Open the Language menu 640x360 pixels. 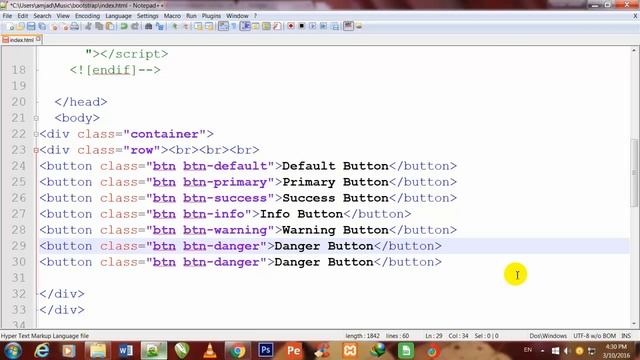118,16
